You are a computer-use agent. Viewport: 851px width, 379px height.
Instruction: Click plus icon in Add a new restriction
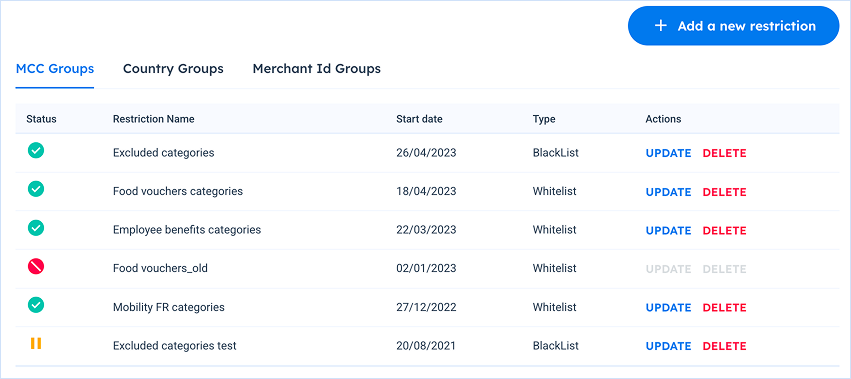pos(661,26)
